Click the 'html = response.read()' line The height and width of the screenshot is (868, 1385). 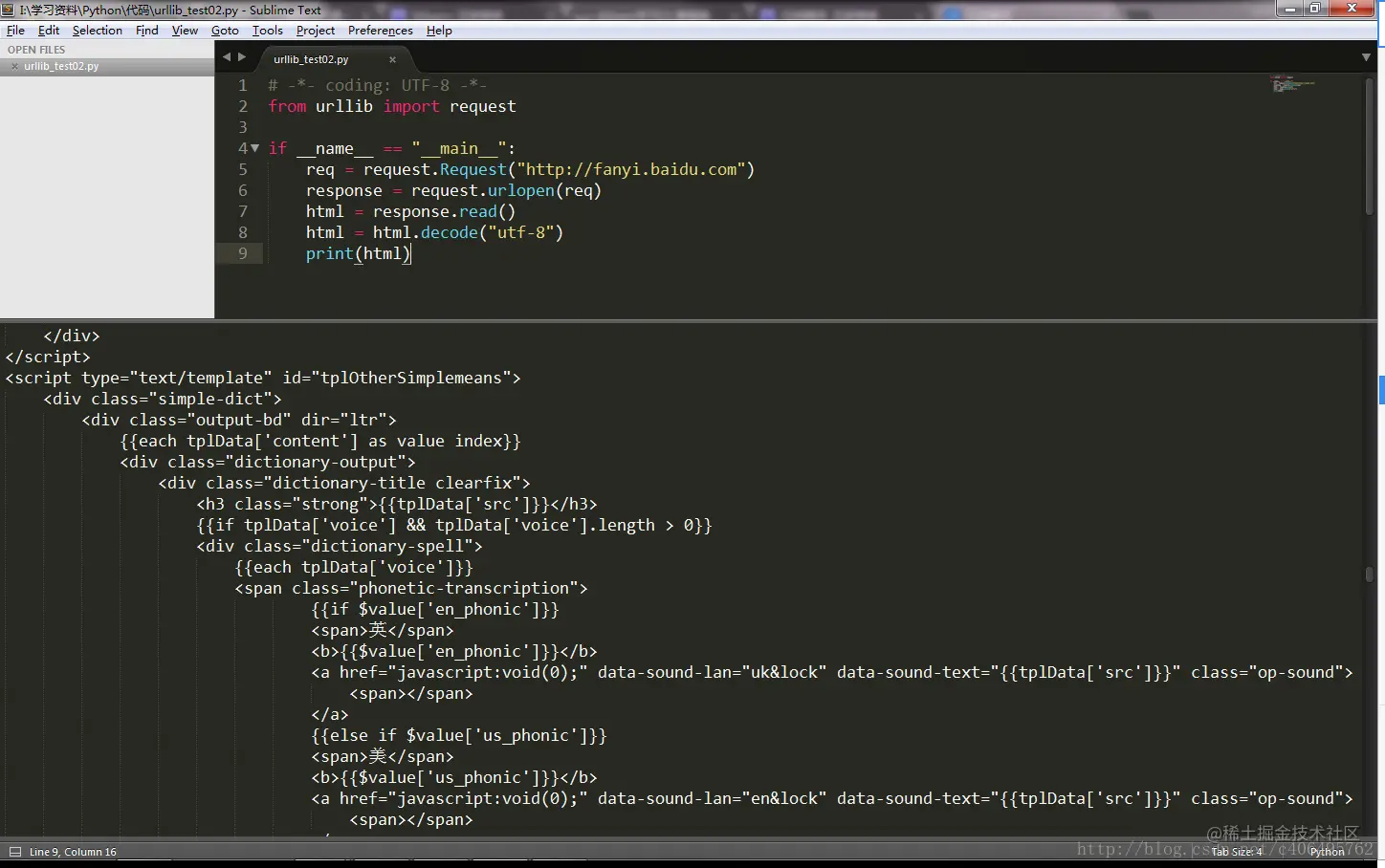pos(411,211)
